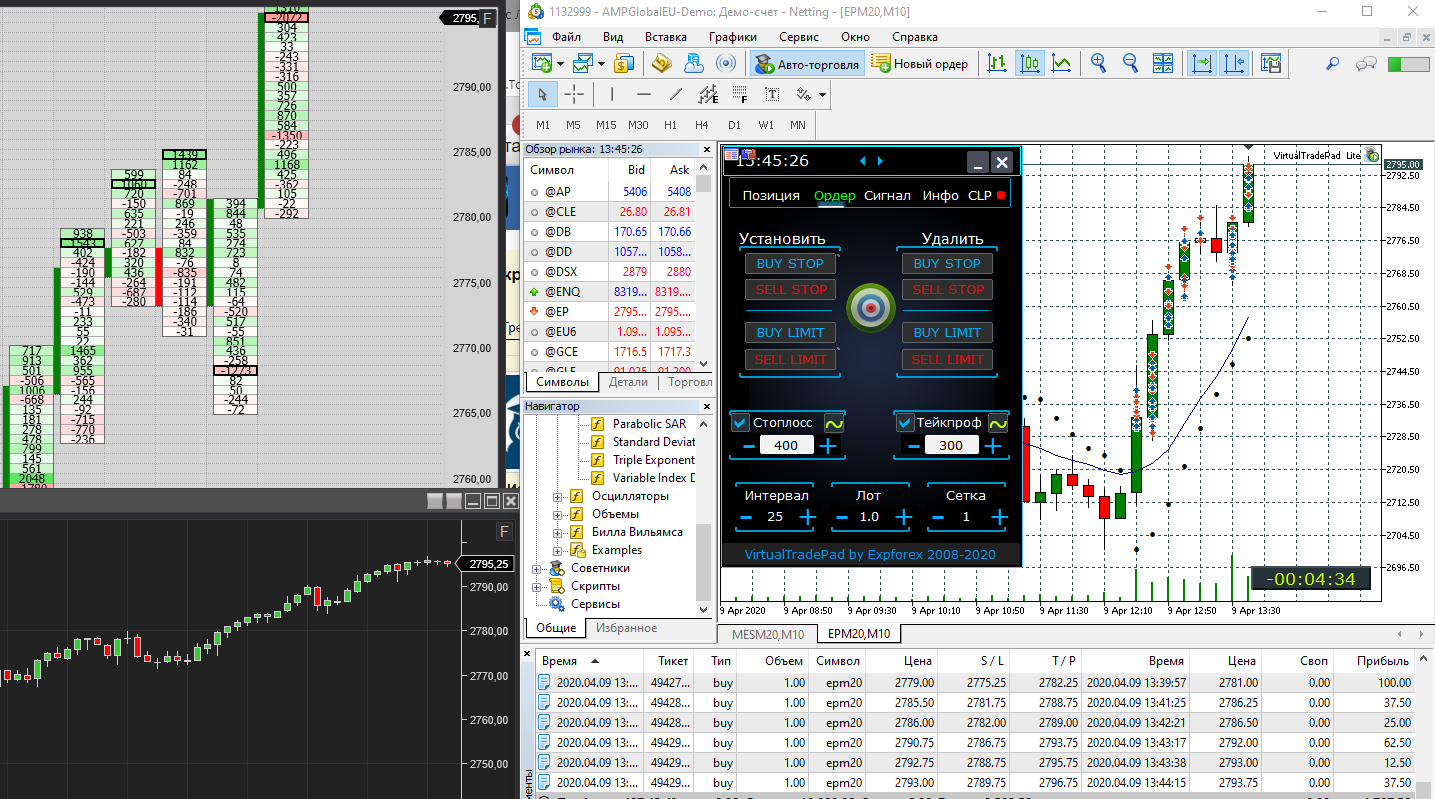Open the Графики menu
Screen dimensions: 1435x799
(x=733, y=37)
